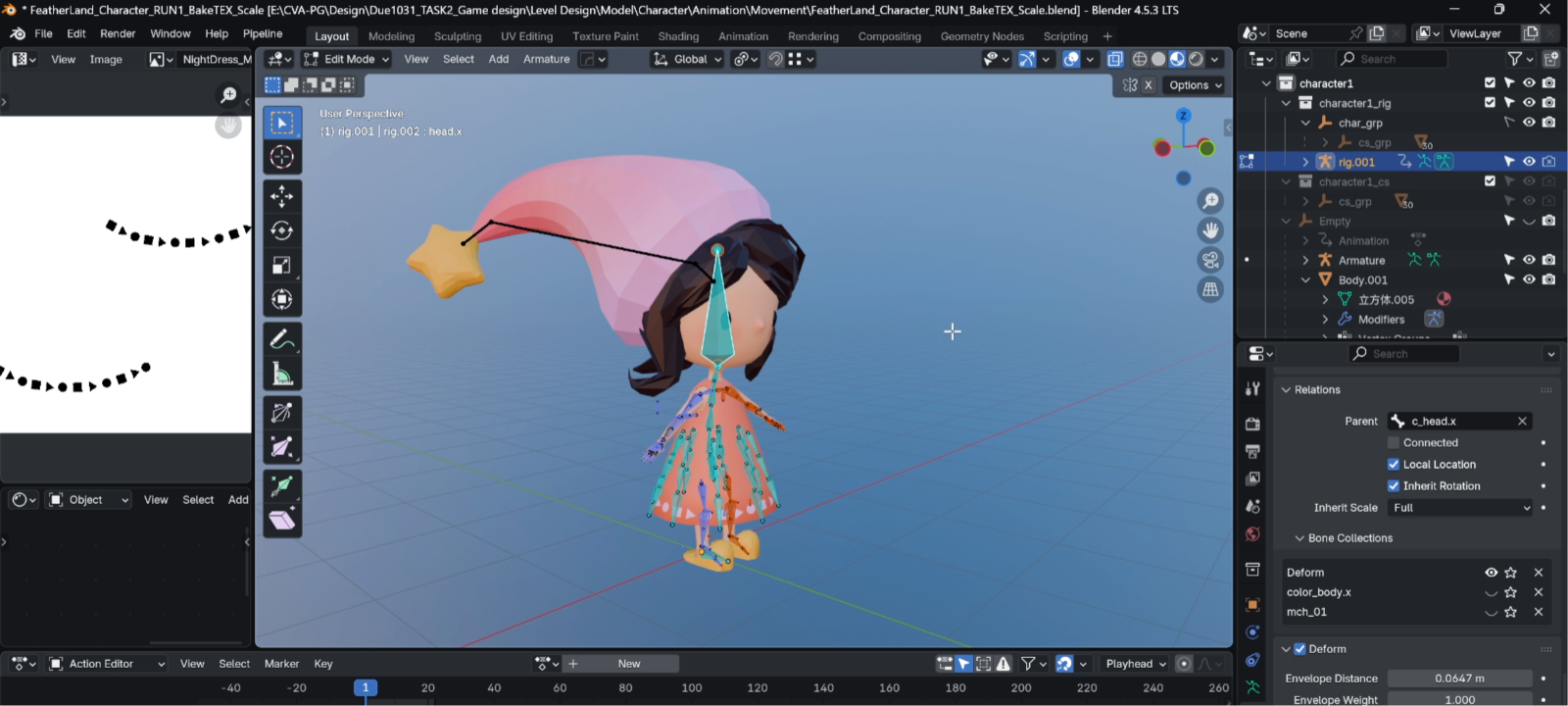
Task: Clear the c_head.x parent field
Action: (1522, 422)
